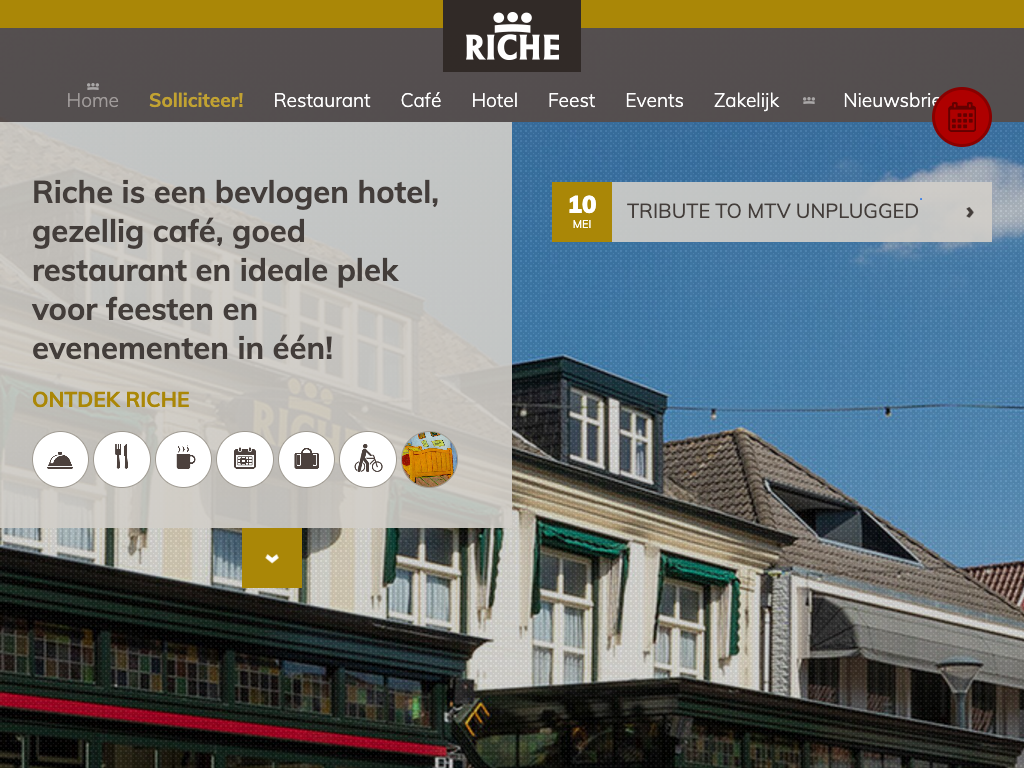Click the hotel service bell icon
The image size is (1024, 768).
pyautogui.click(x=60, y=460)
